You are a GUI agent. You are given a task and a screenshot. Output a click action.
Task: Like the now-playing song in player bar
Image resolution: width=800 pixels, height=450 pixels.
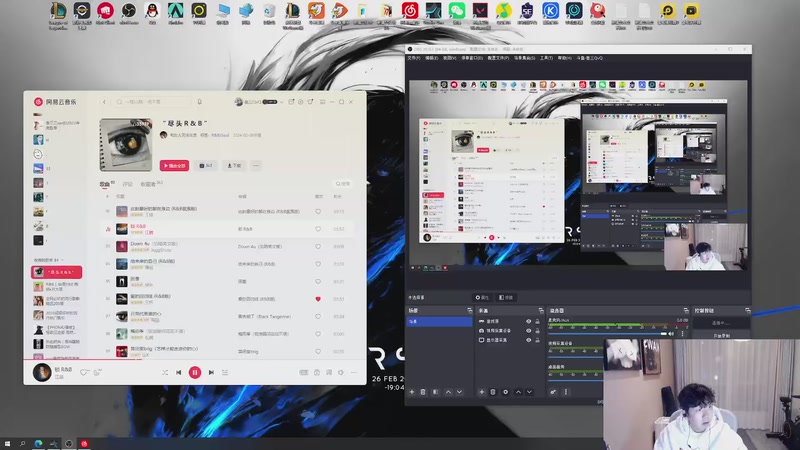(84, 372)
